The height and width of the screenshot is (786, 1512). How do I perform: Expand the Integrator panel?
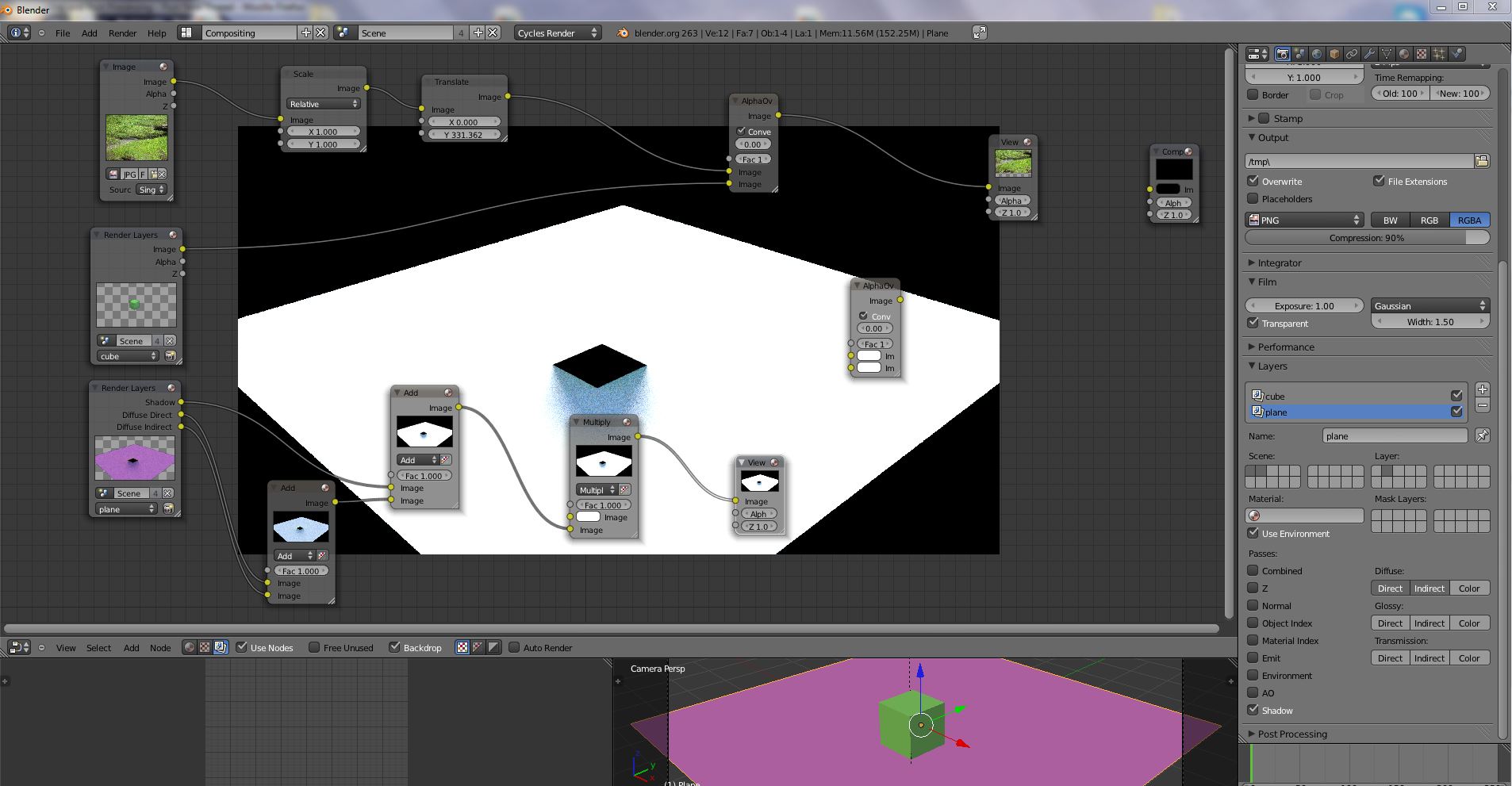1279,263
